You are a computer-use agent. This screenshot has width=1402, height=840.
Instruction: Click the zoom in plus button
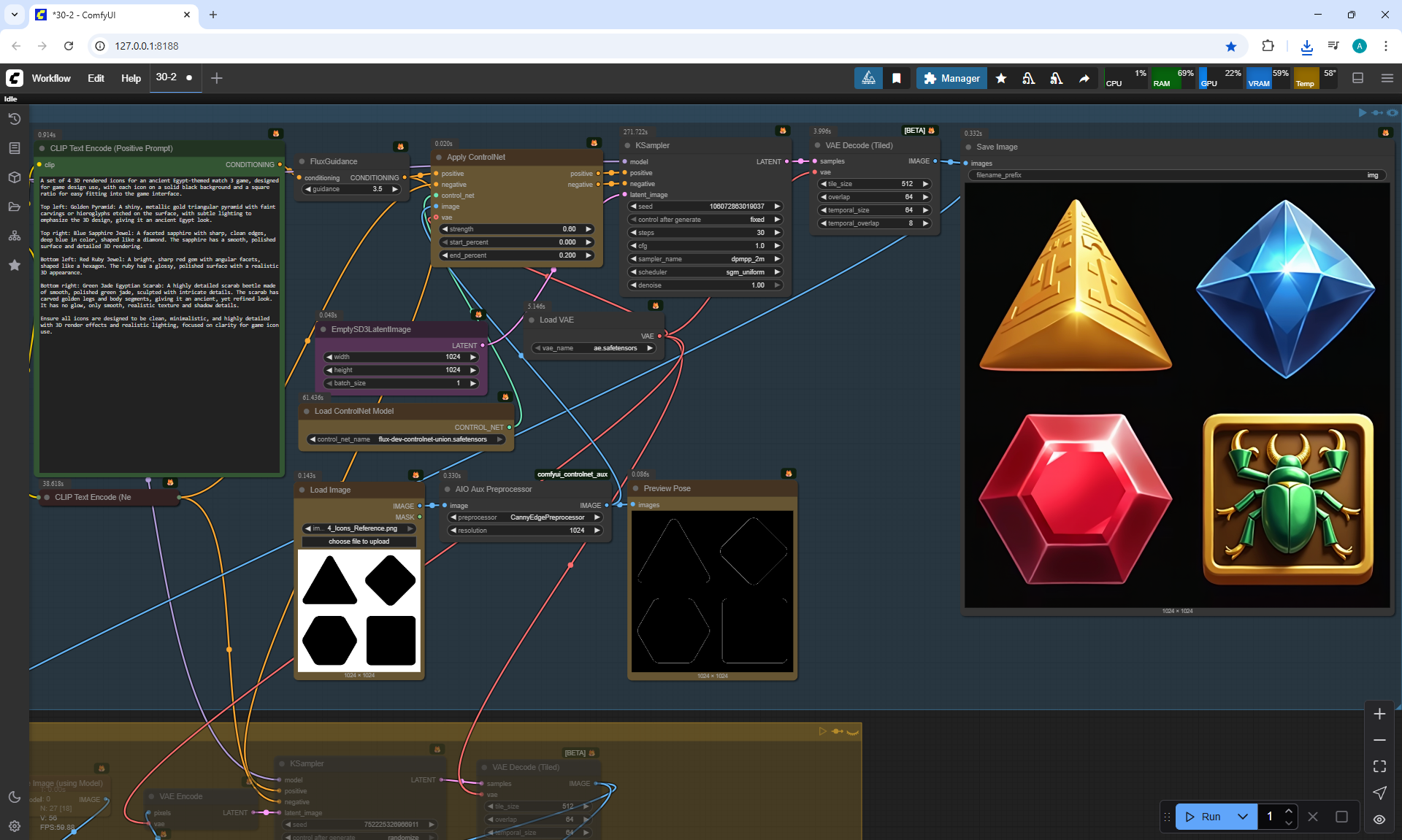click(x=1379, y=714)
